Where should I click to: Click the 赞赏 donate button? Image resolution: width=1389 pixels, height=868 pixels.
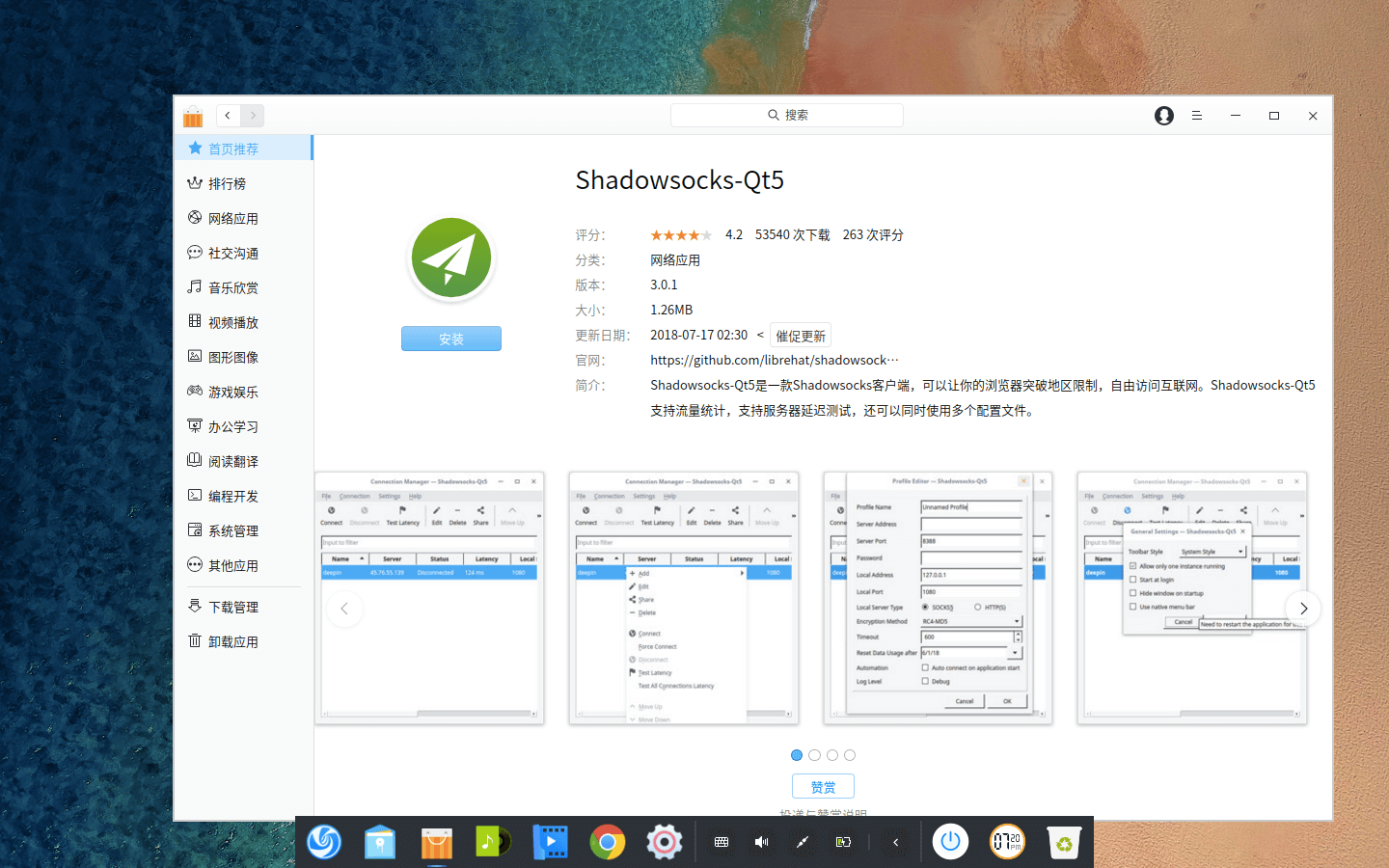(823, 787)
